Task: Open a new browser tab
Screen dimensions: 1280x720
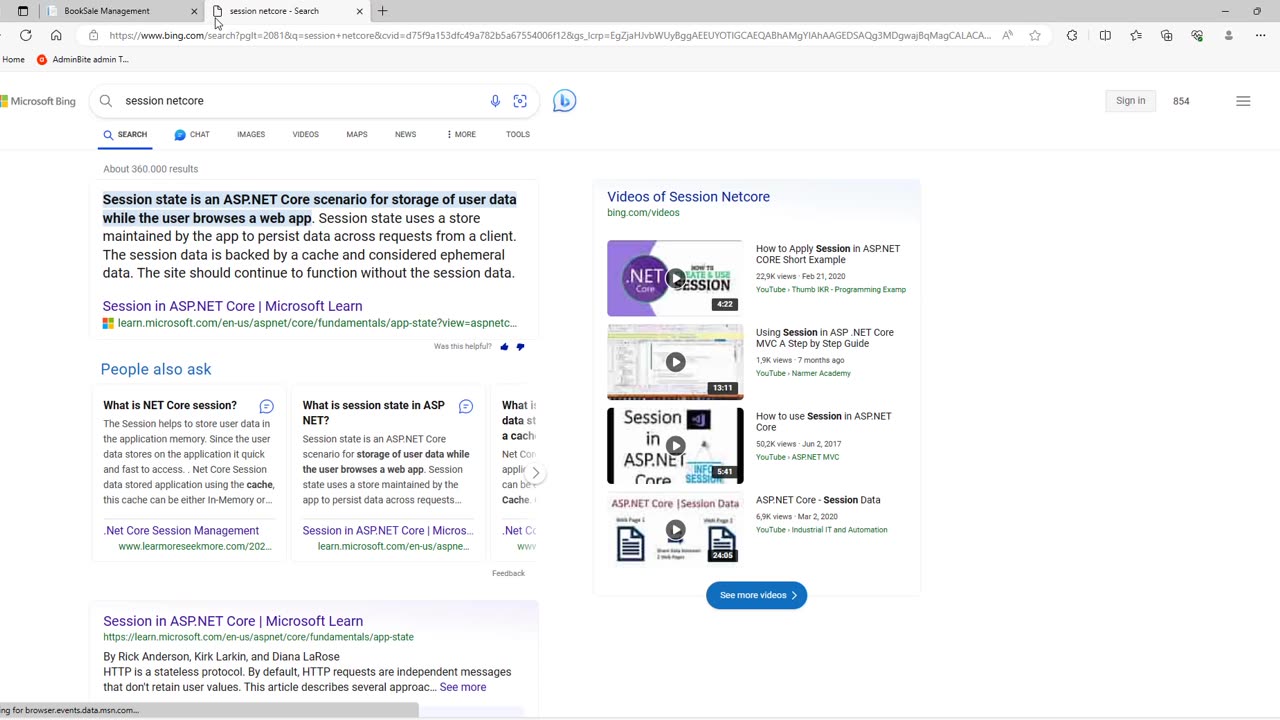Action: (x=383, y=11)
